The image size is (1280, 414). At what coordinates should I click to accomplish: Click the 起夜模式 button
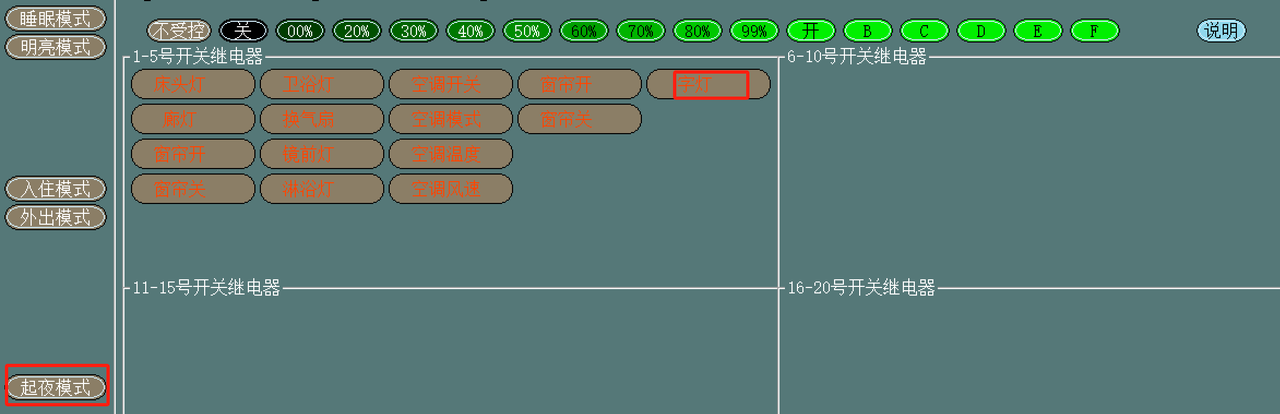[x=56, y=387]
